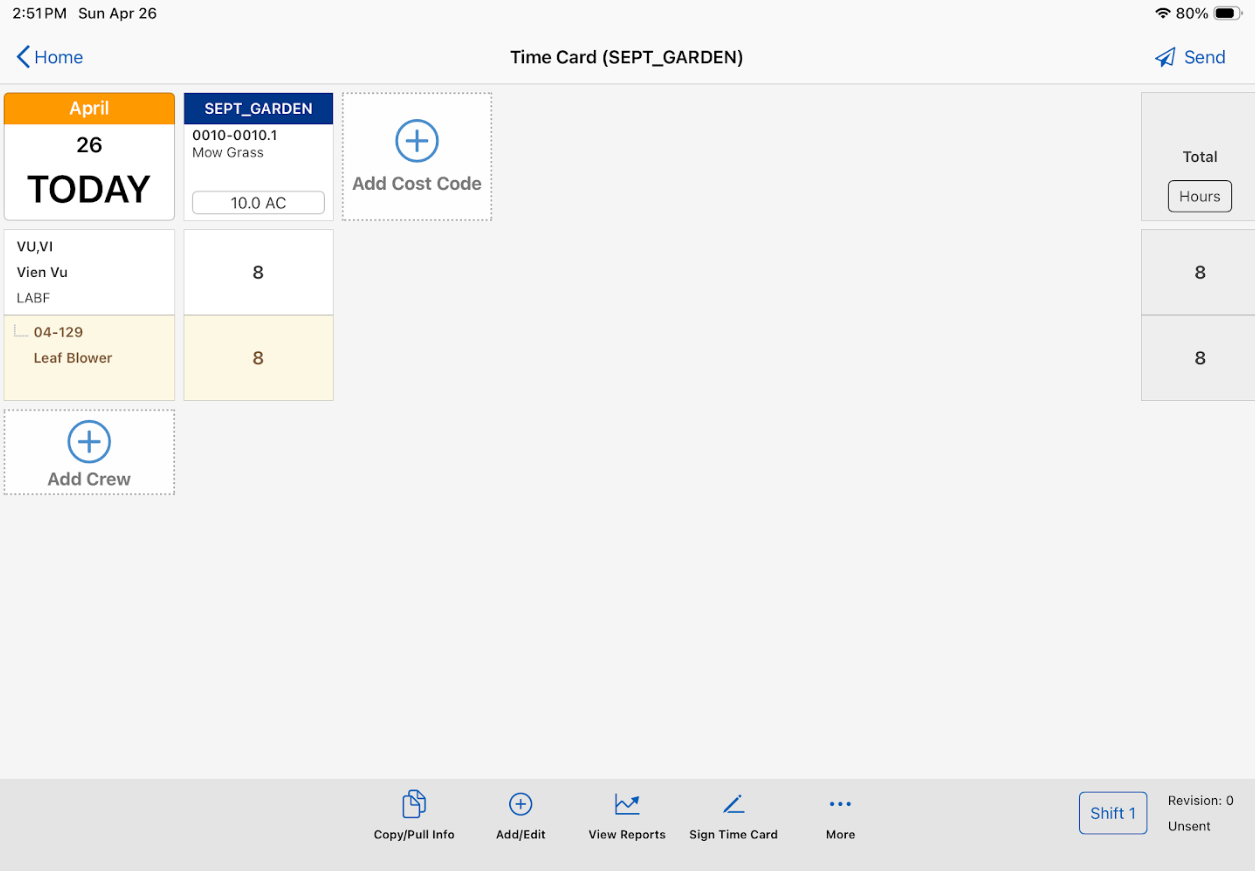The width and height of the screenshot is (1255, 871).
Task: Tap the paper plane Send icon
Action: tap(1165, 57)
